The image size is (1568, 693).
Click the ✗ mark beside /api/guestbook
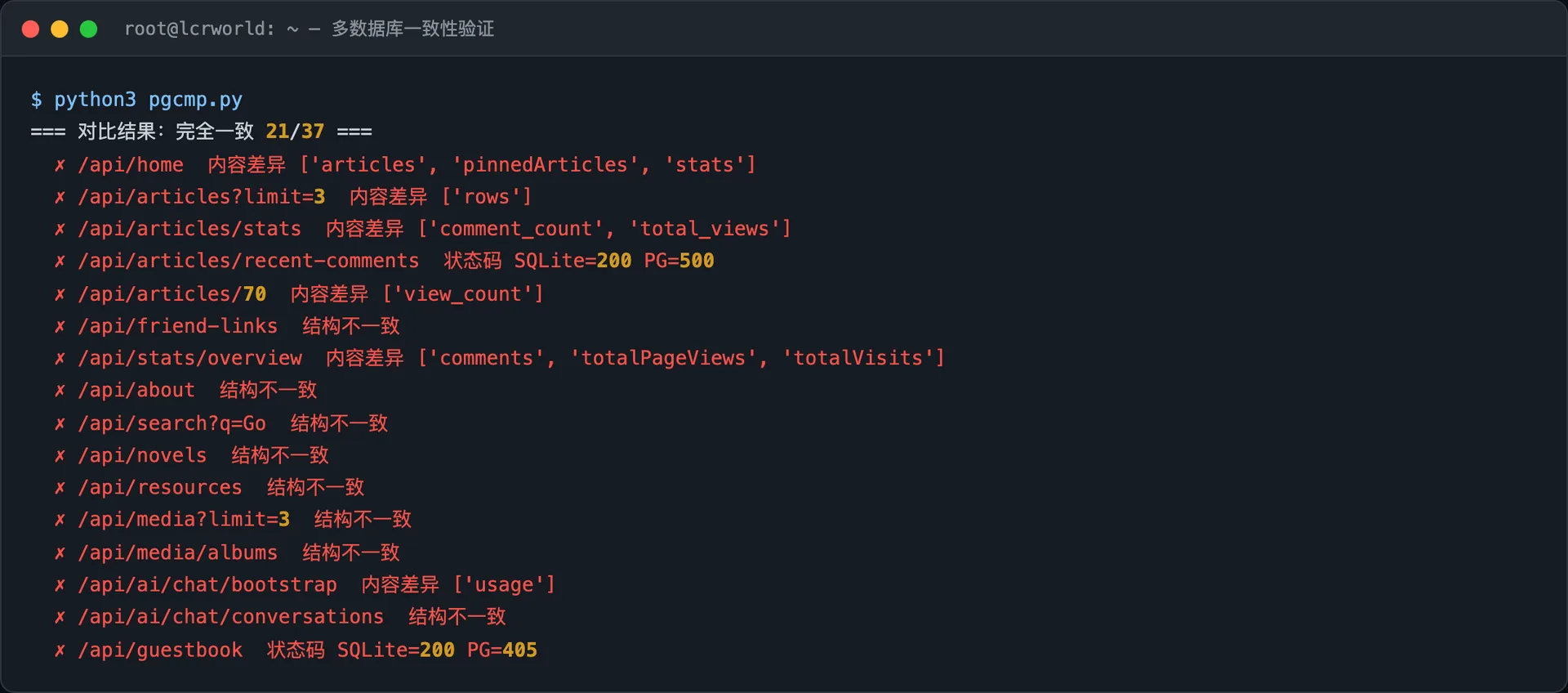point(60,651)
